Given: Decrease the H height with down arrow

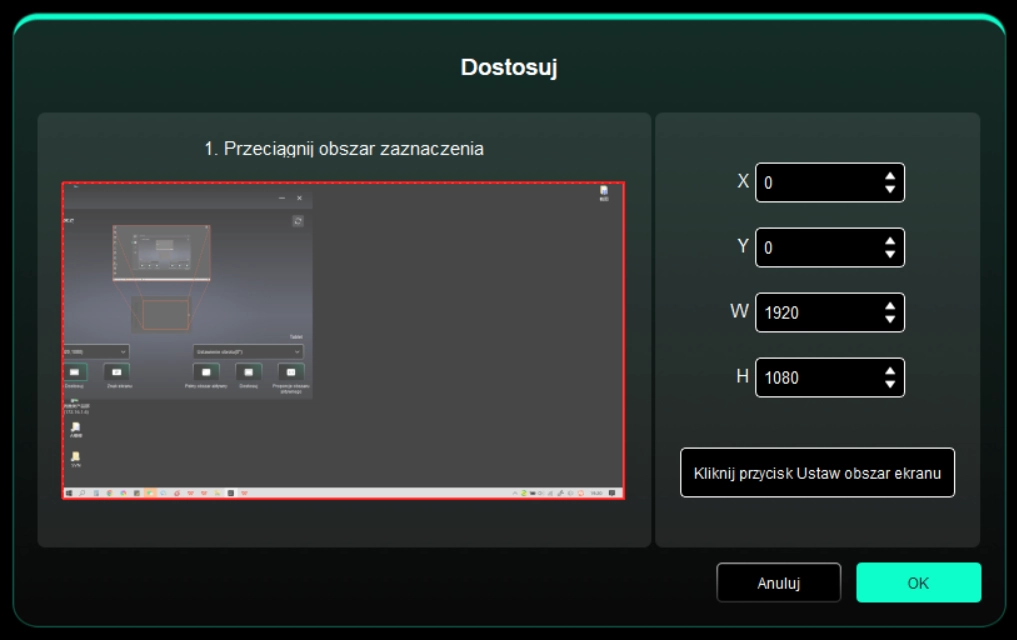Looking at the screenshot, I should point(890,384).
